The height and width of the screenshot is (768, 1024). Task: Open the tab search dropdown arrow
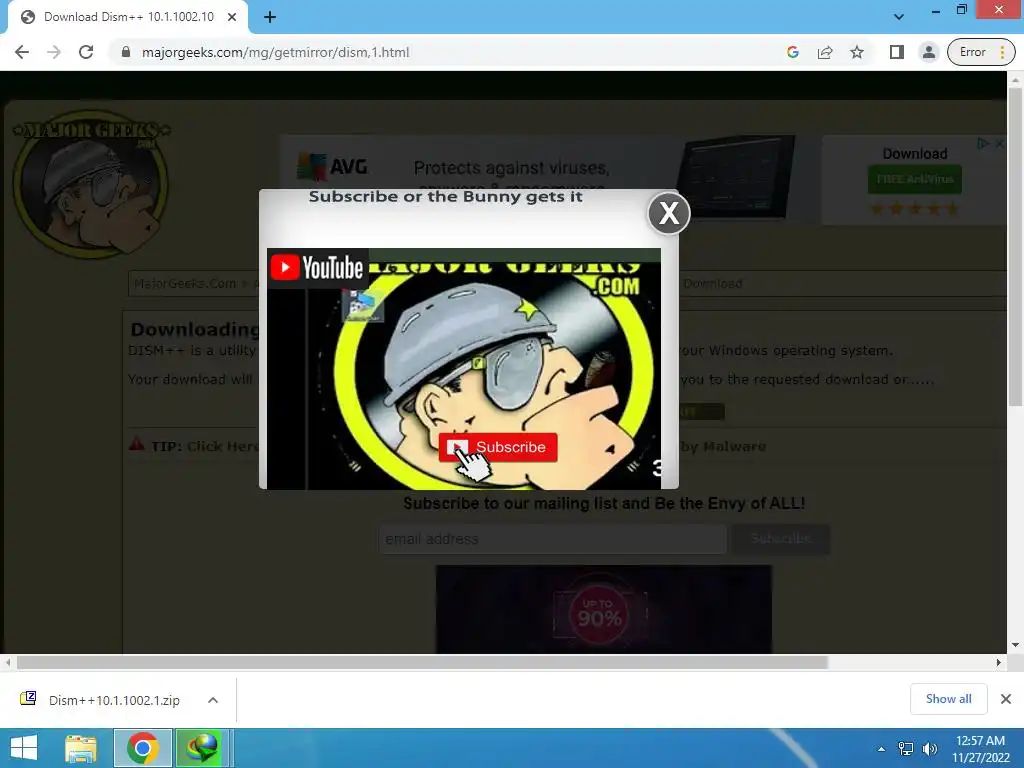click(x=899, y=16)
